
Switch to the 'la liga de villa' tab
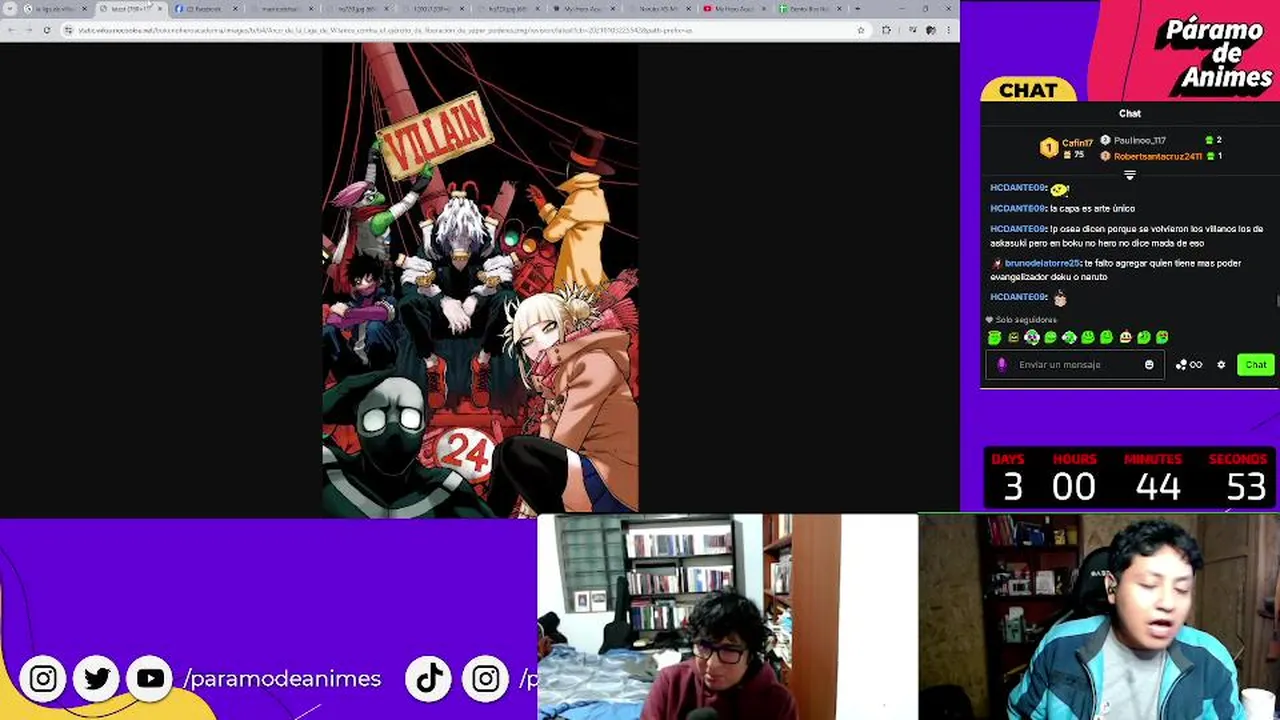tap(53, 9)
